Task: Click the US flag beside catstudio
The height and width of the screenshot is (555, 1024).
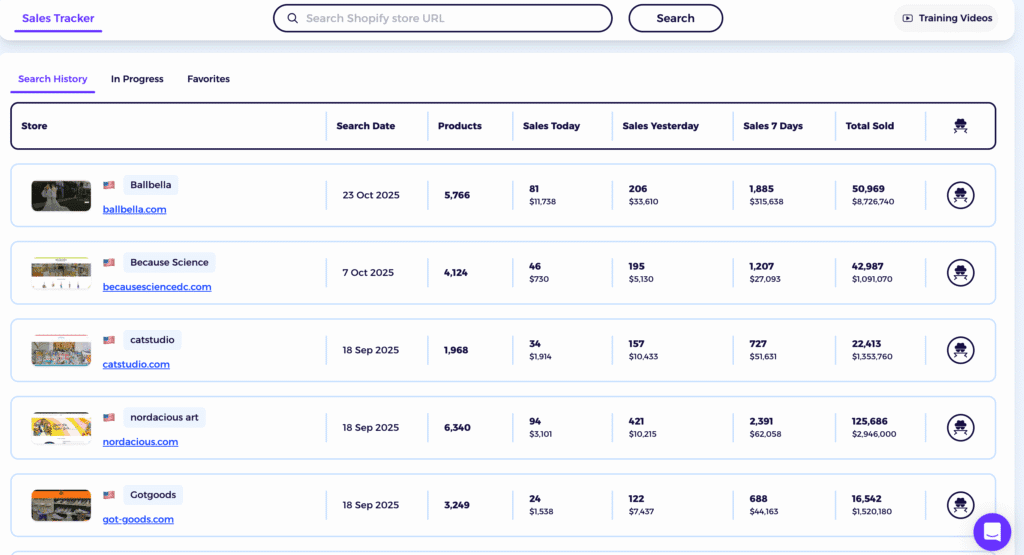Action: click(x=109, y=340)
